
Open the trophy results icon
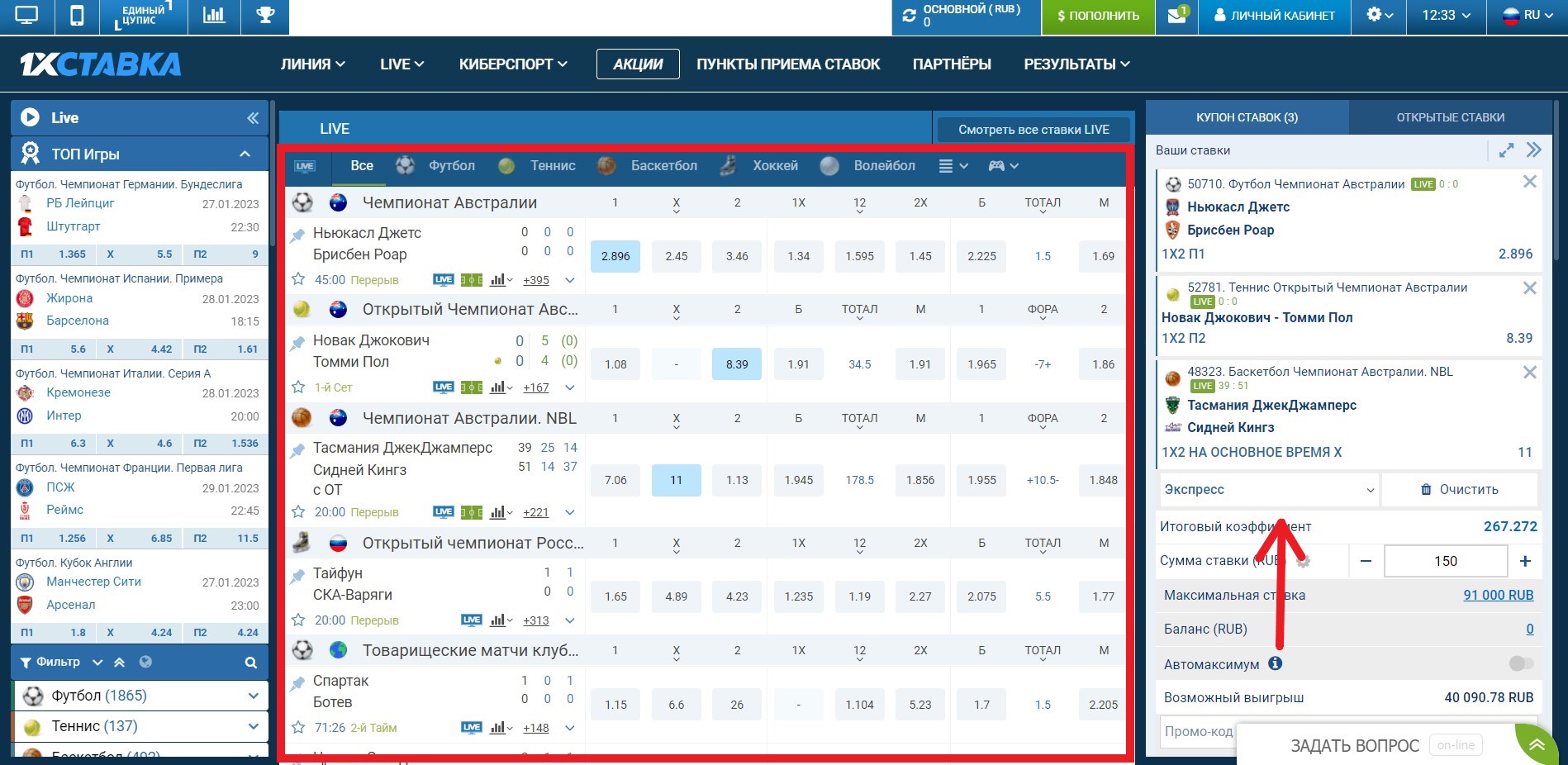(265, 16)
